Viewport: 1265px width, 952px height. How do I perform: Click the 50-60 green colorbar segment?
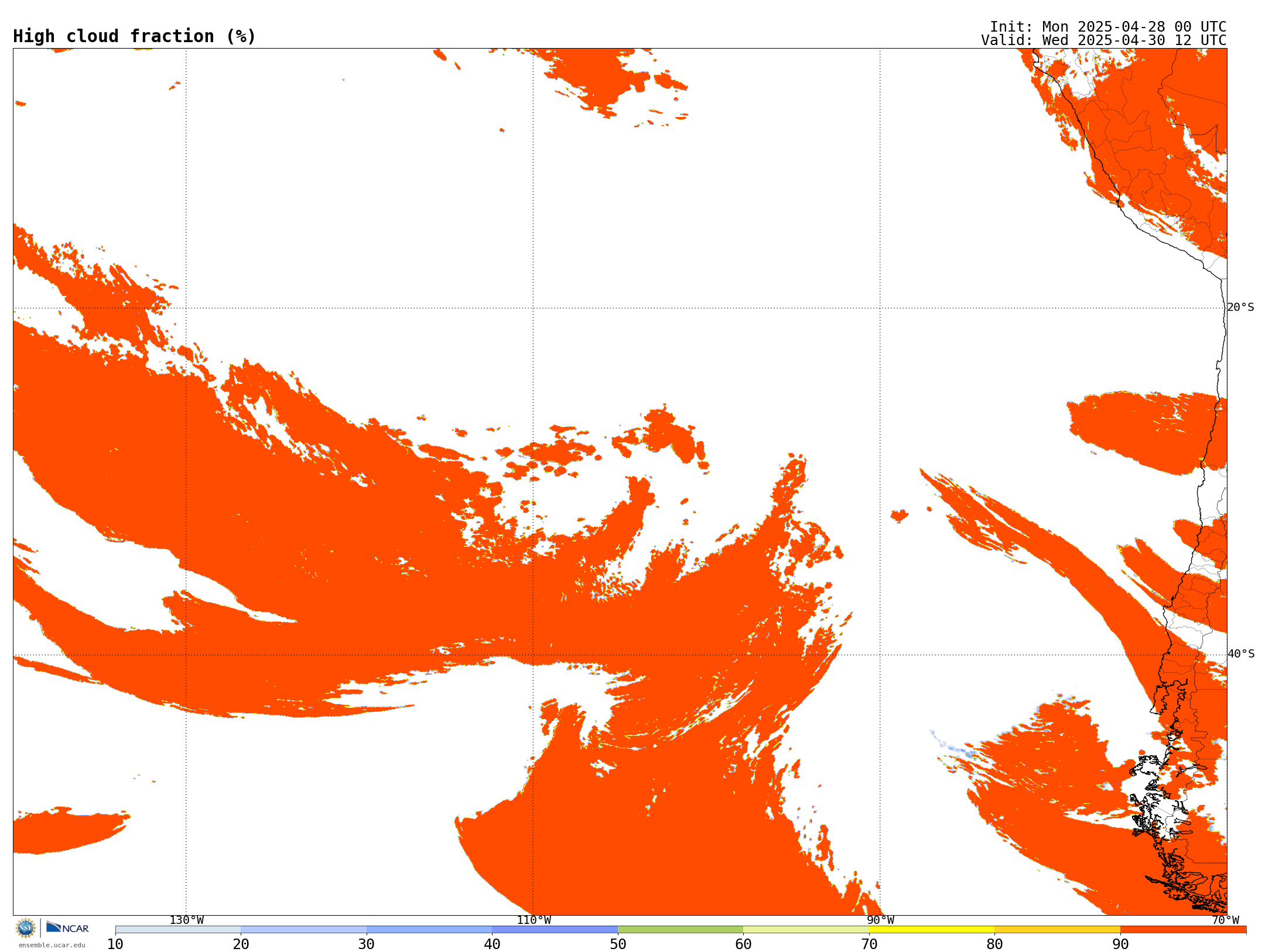pyautogui.click(x=681, y=930)
